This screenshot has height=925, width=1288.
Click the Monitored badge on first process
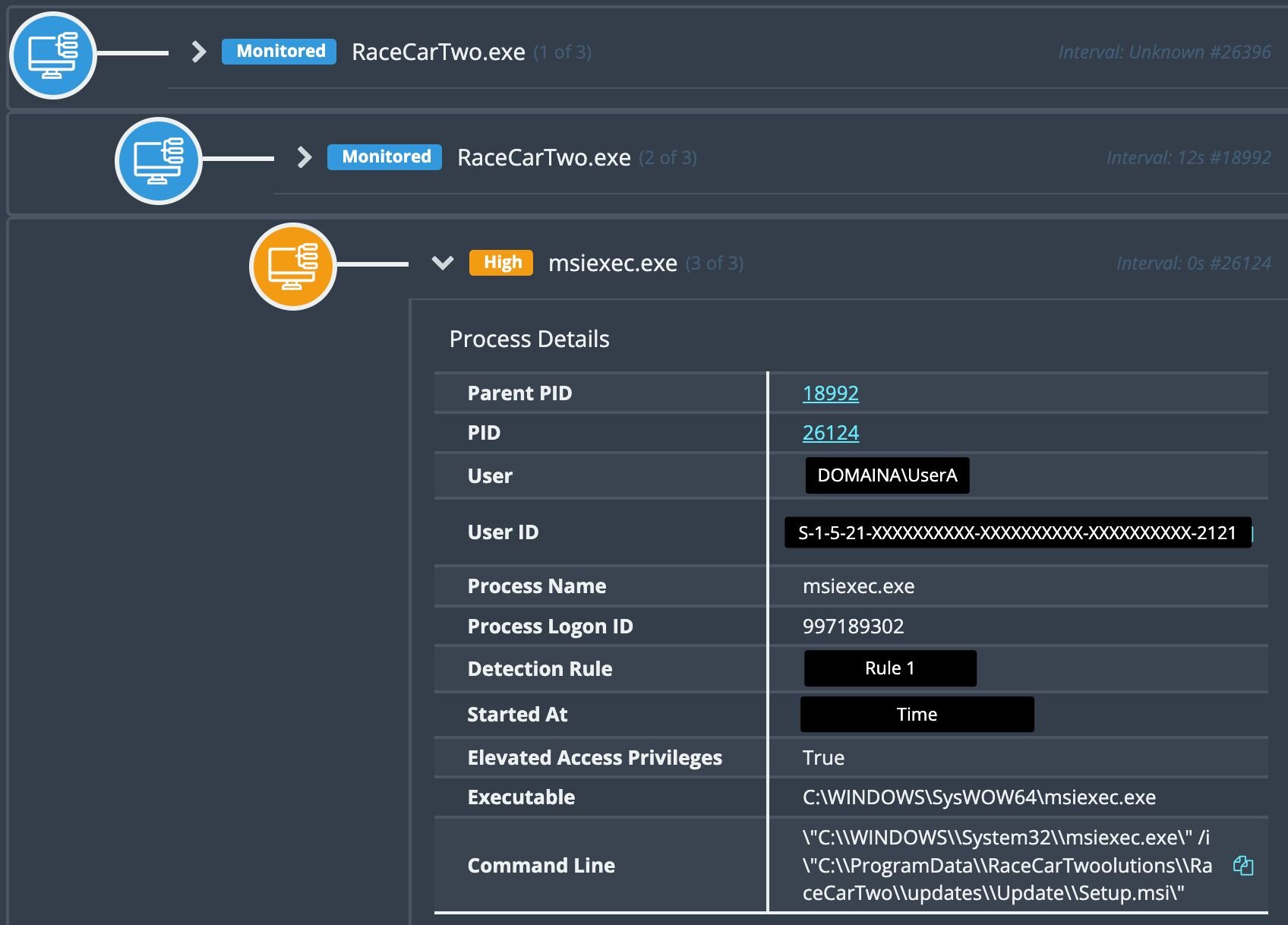tap(279, 52)
